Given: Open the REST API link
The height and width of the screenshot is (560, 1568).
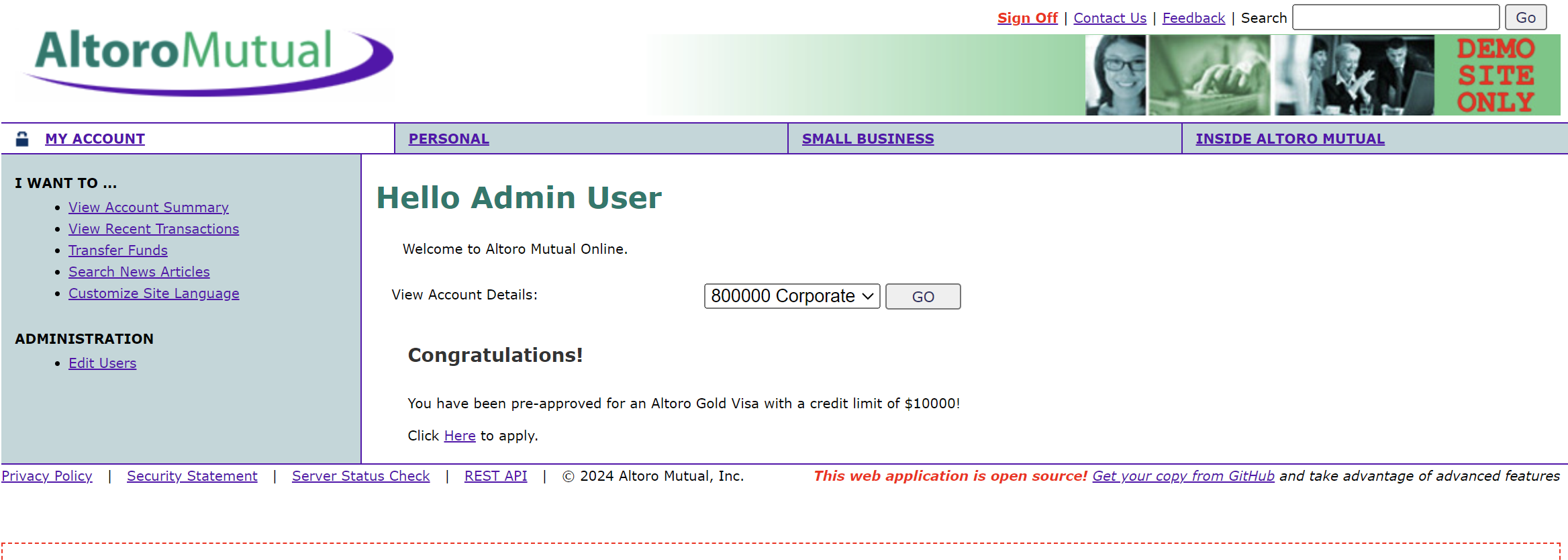Looking at the screenshot, I should coord(495,476).
